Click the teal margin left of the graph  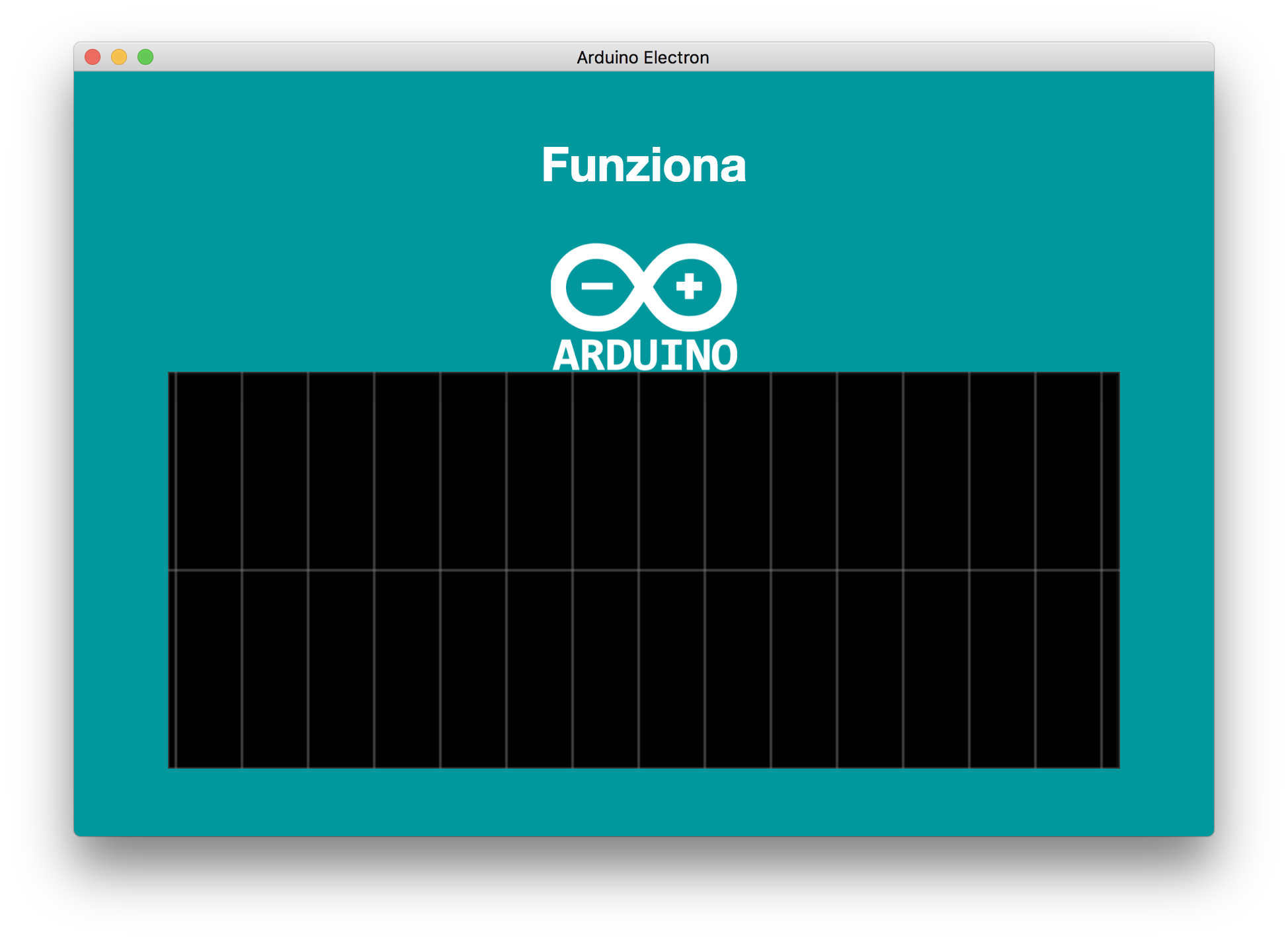(121, 569)
